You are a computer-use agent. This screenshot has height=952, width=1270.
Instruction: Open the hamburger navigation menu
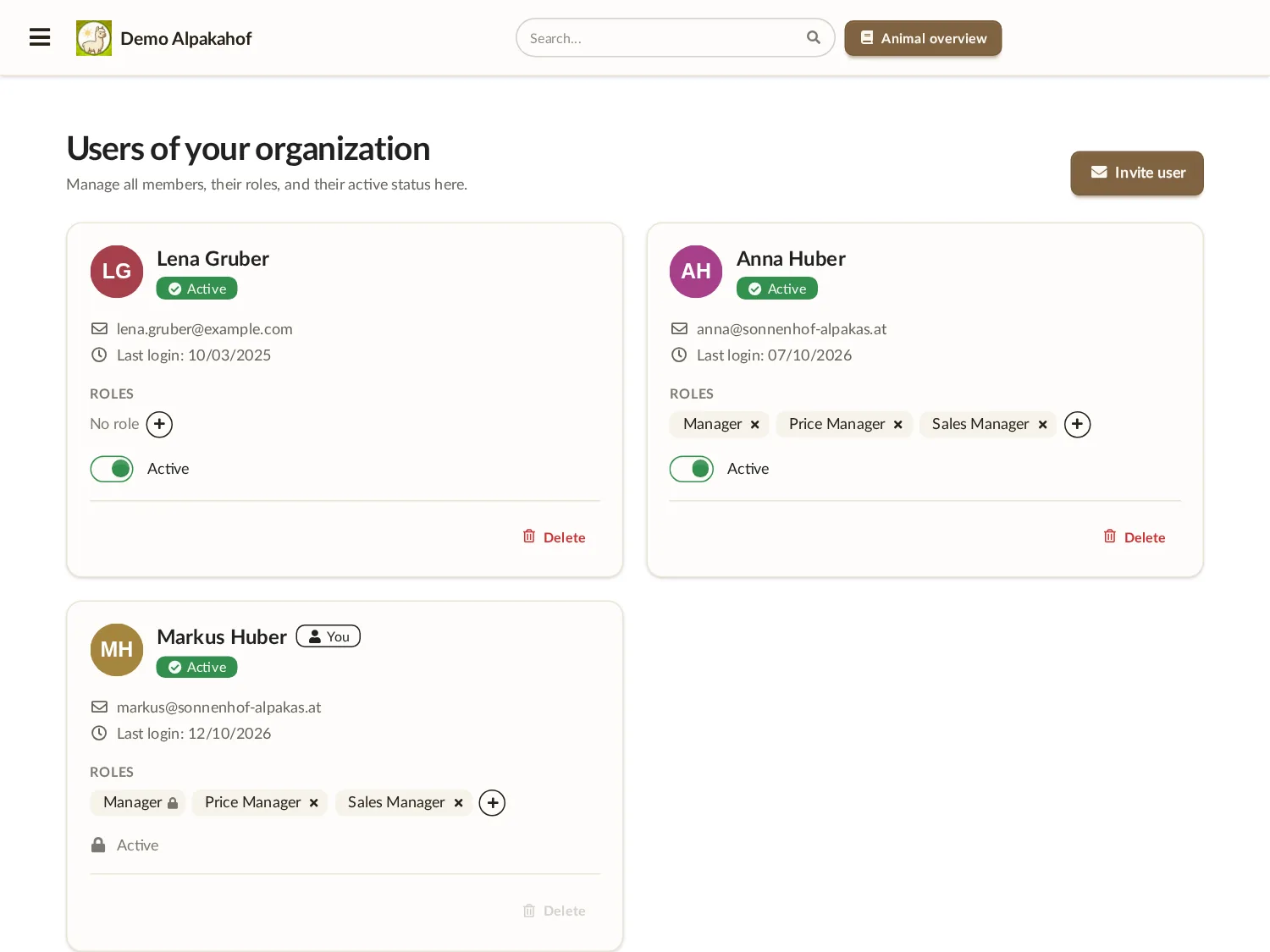click(40, 37)
